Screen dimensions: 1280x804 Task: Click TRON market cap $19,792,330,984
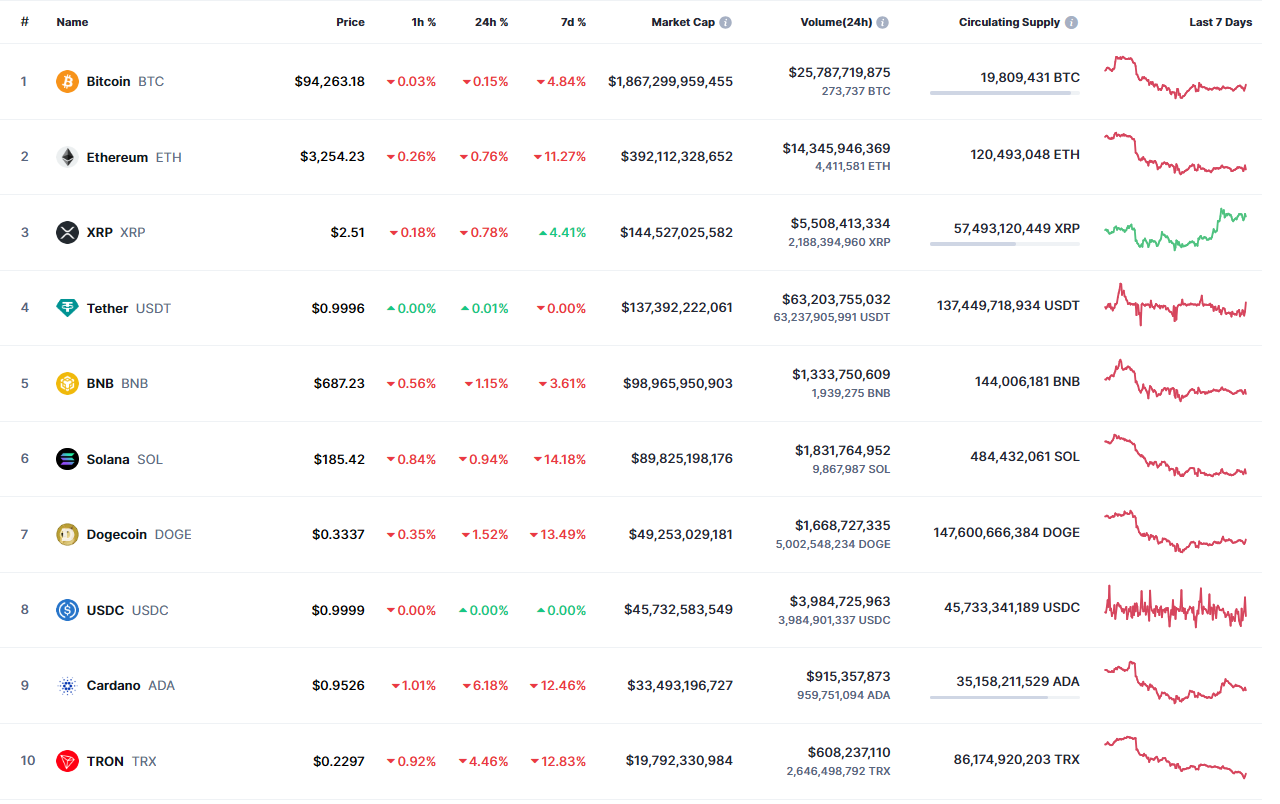pos(679,761)
